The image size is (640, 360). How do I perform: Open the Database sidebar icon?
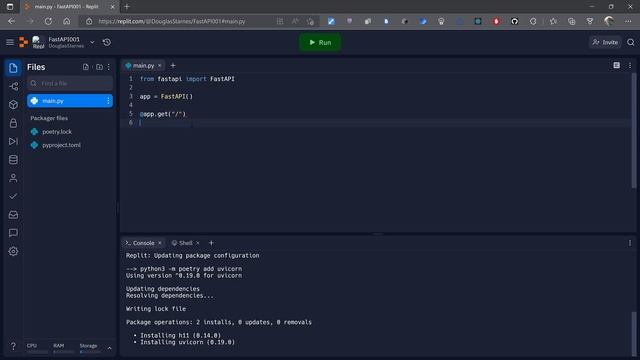13,160
